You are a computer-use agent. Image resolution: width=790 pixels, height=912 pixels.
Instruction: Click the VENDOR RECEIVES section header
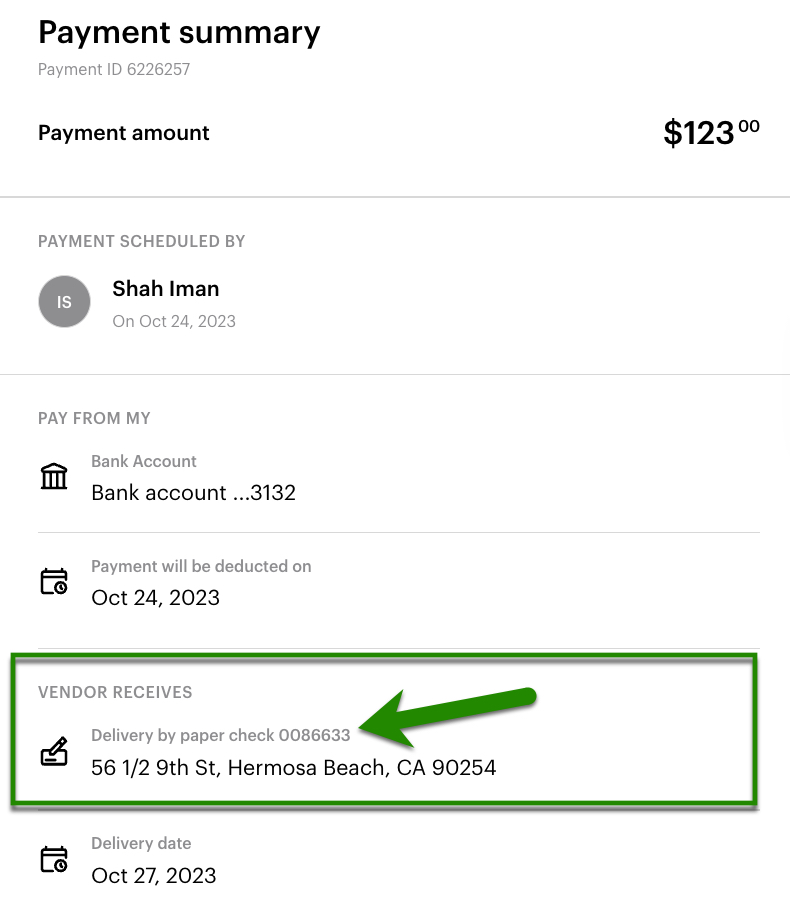pyautogui.click(x=115, y=692)
